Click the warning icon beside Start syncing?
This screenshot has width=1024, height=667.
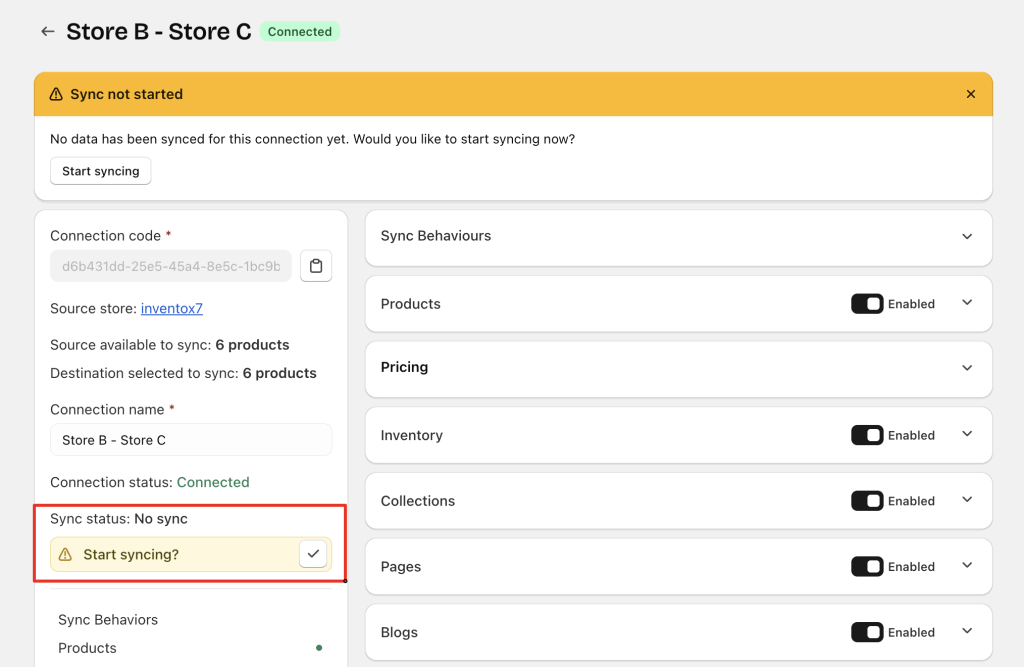(x=66, y=554)
